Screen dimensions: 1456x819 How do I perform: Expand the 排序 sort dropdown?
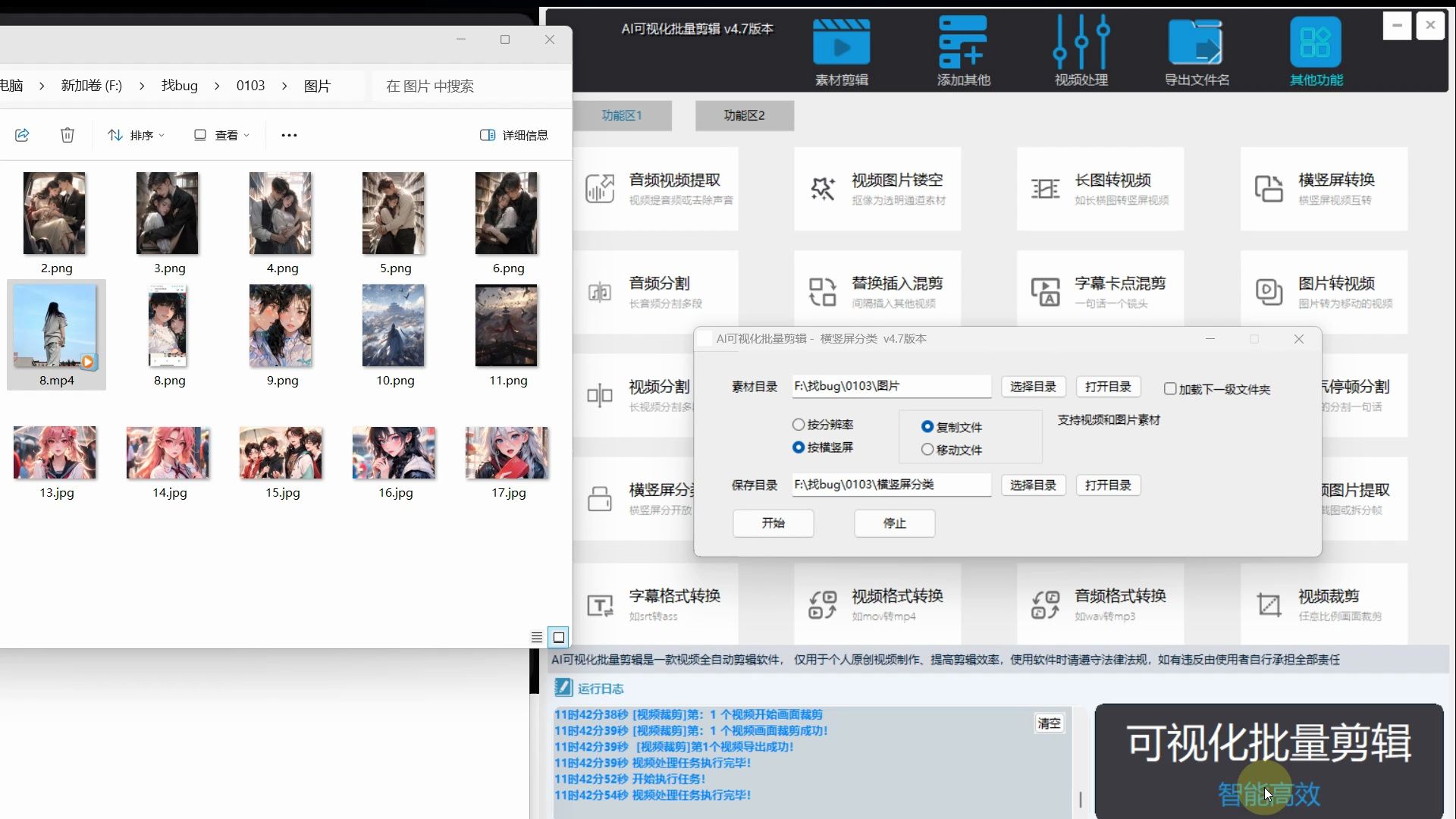point(136,135)
